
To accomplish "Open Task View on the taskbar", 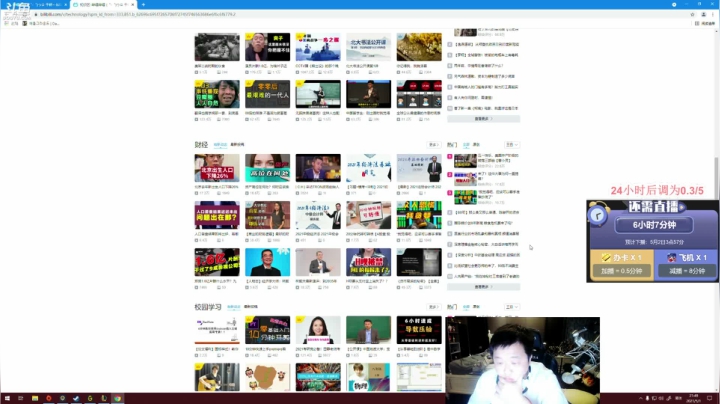I will 21,398.
